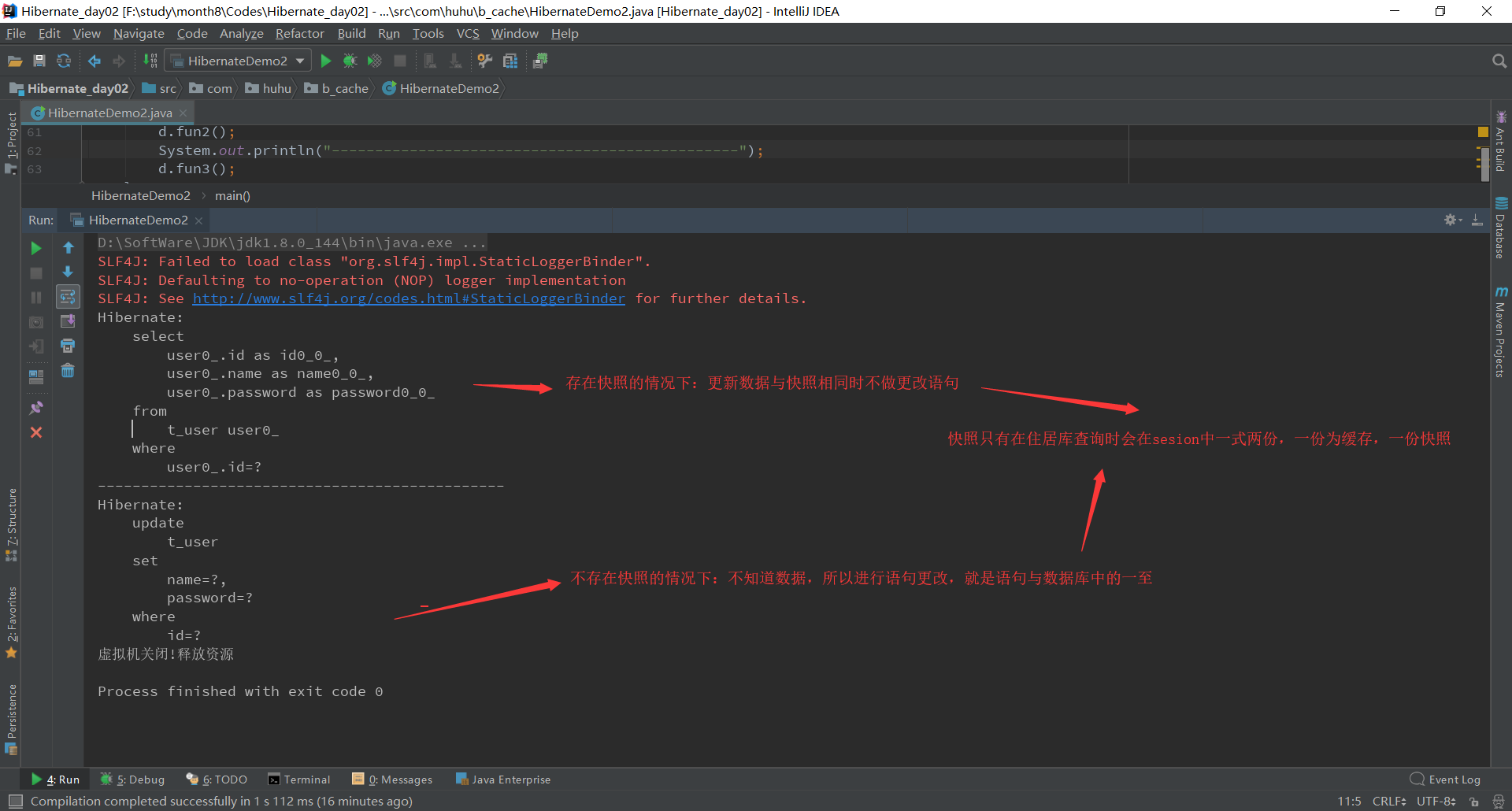
Task: Toggle the Database tool window
Action: 1501,228
